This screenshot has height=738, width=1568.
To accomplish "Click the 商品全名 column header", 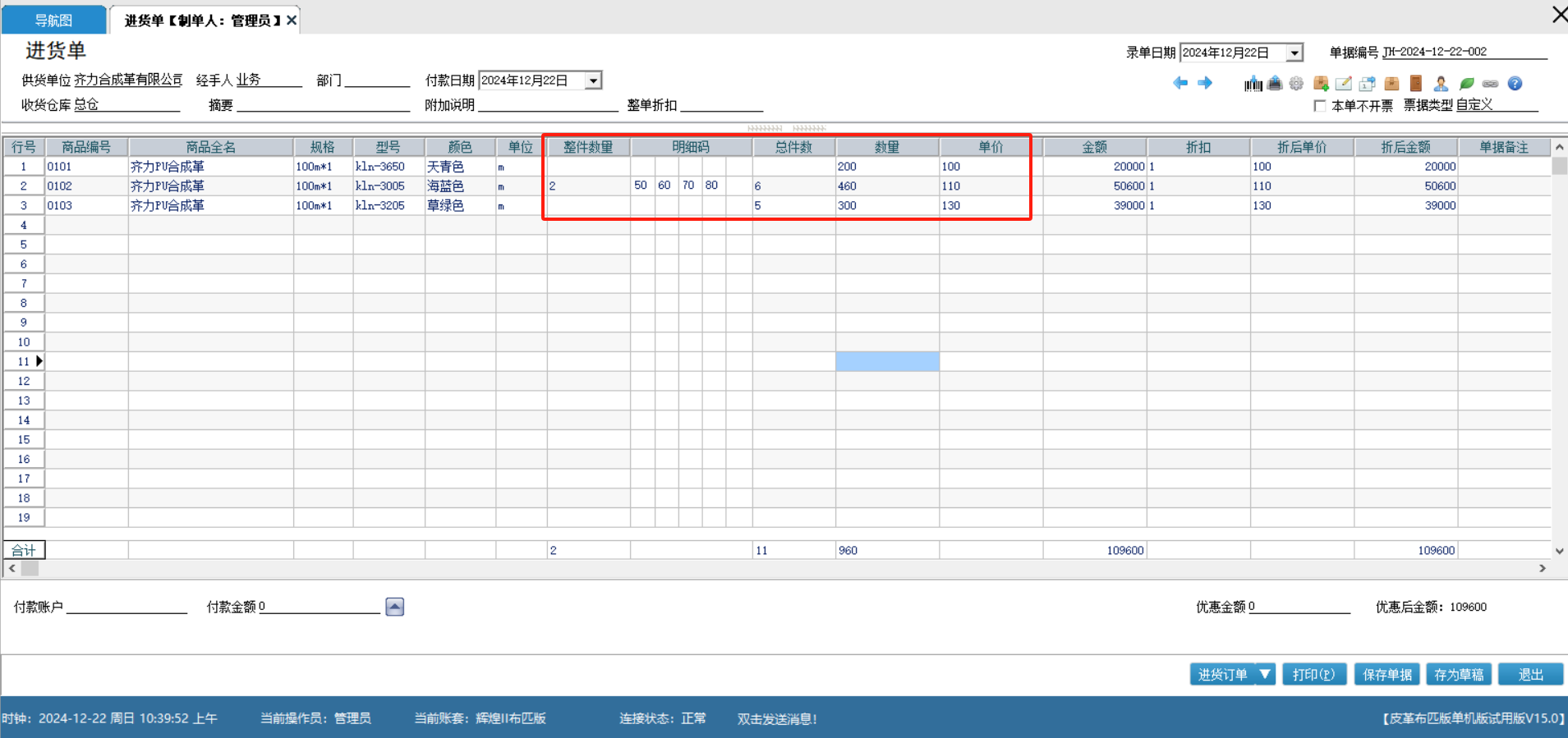I will (x=211, y=147).
